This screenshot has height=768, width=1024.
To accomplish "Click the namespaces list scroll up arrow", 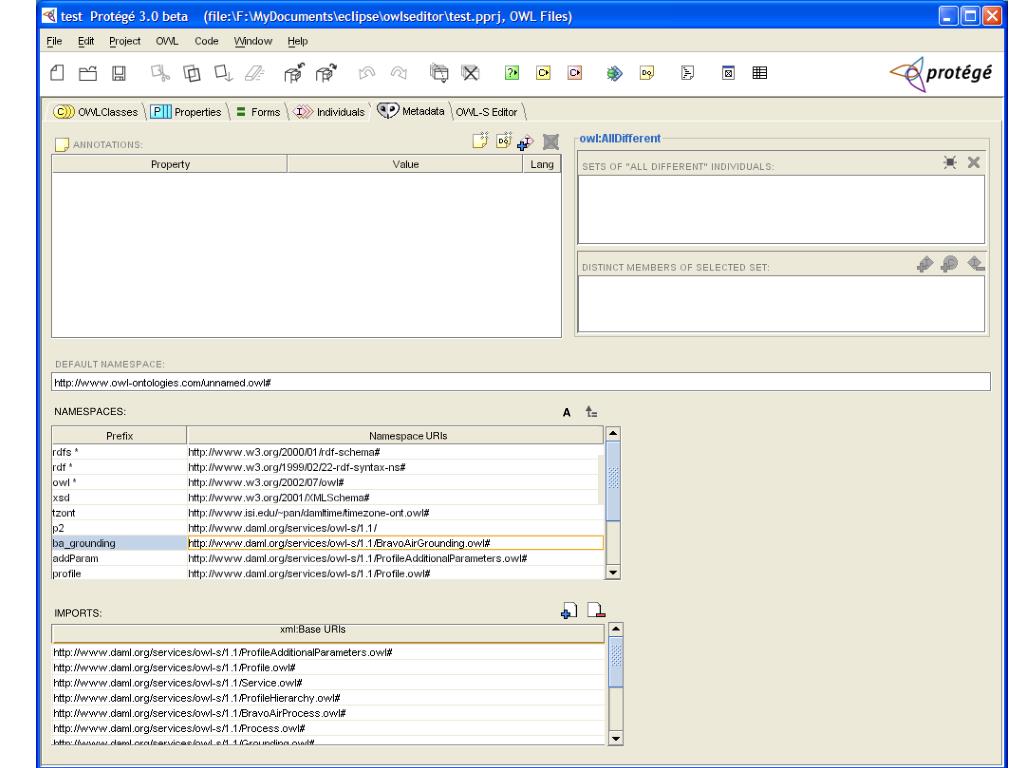I will (x=613, y=433).
